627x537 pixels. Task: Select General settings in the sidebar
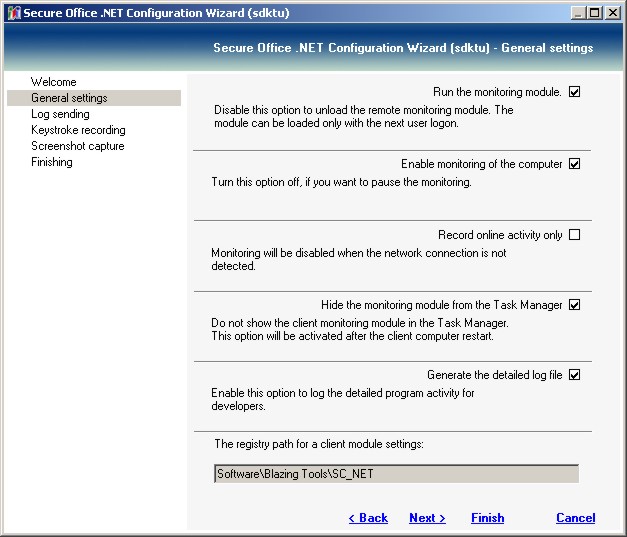tap(69, 98)
